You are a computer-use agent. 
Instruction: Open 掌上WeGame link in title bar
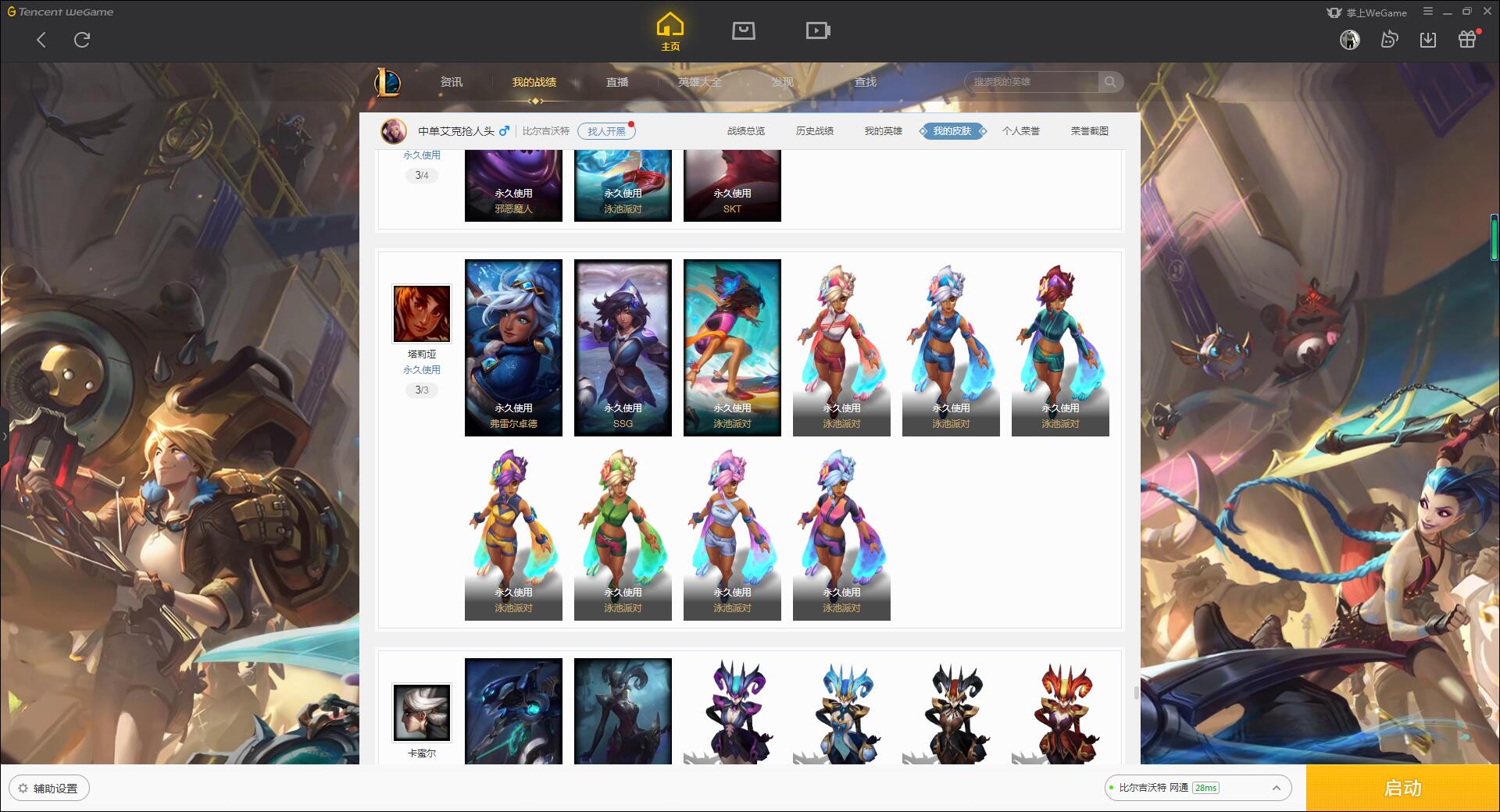pos(1366,12)
